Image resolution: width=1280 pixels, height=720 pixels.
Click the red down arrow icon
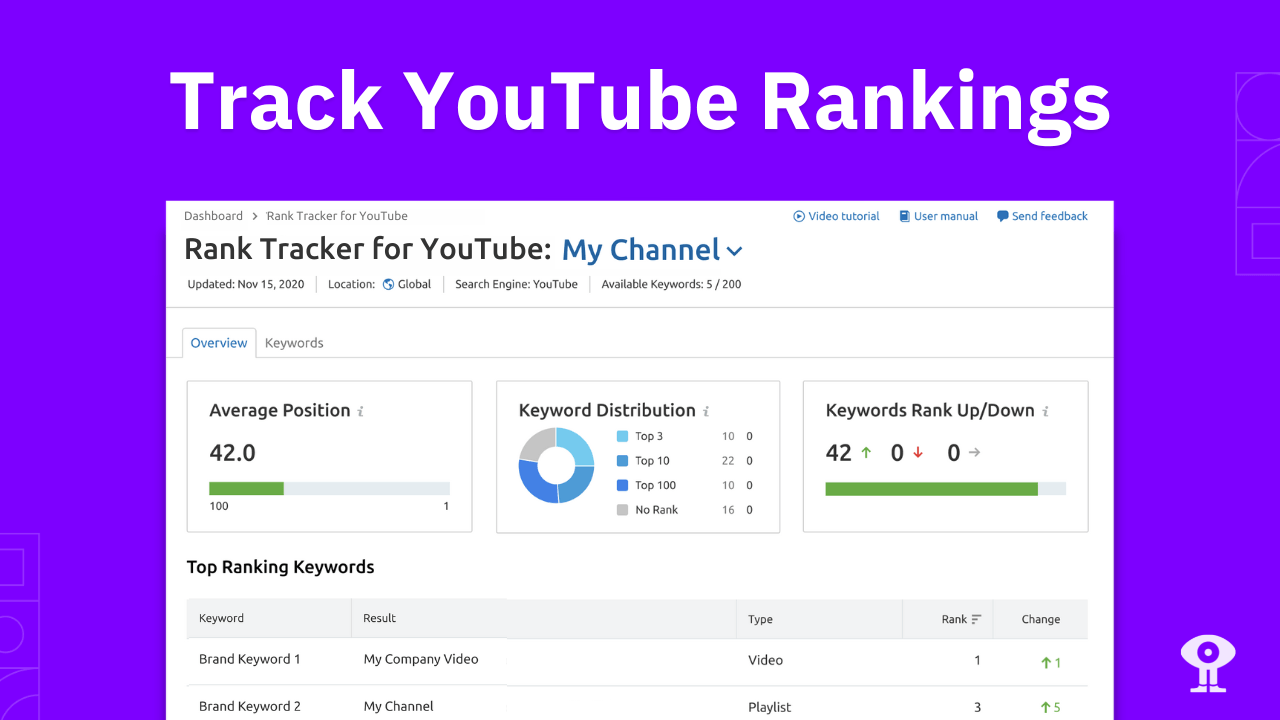pyautogui.click(x=917, y=453)
